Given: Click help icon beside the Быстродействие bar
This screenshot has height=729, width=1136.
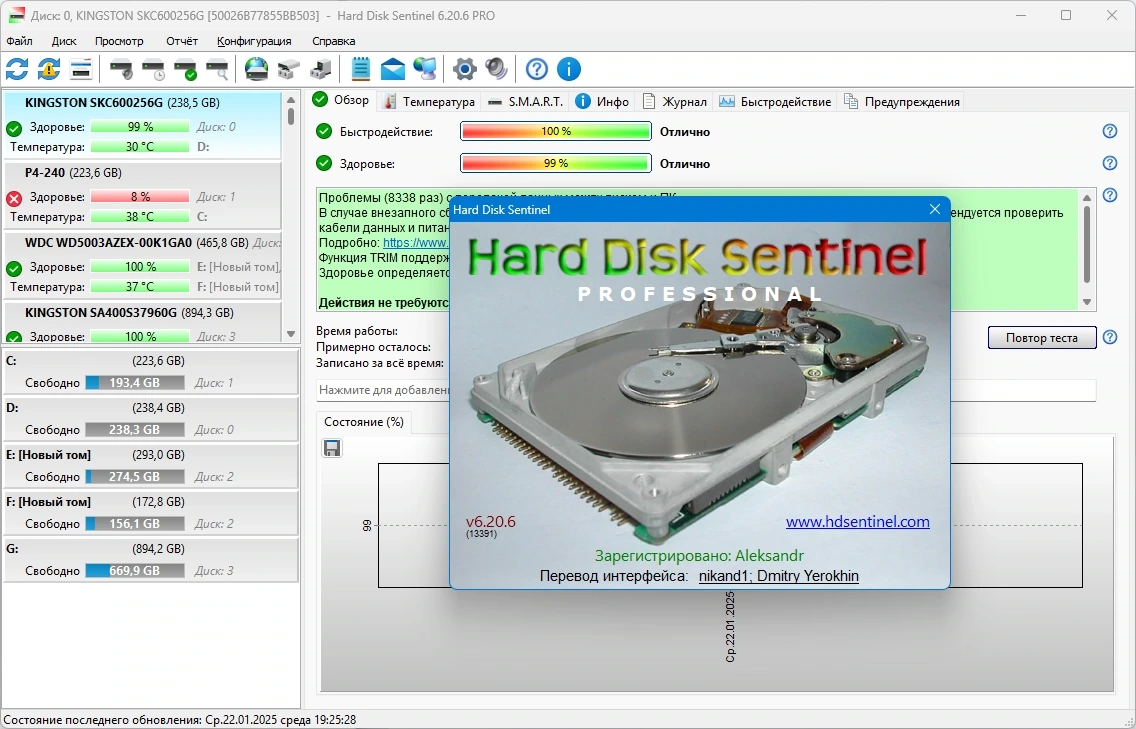Looking at the screenshot, I should (x=1110, y=131).
